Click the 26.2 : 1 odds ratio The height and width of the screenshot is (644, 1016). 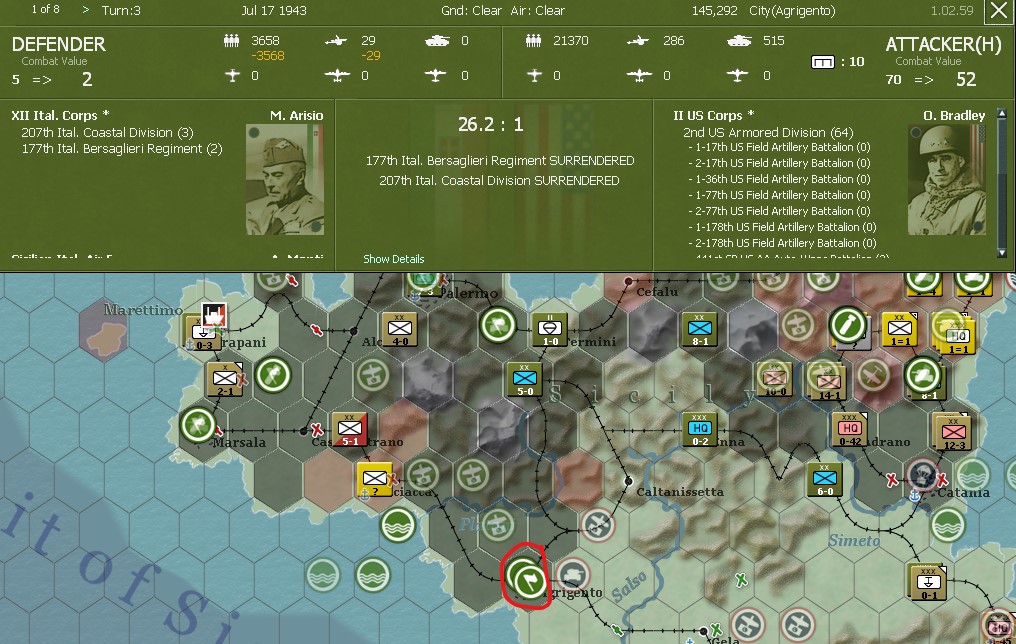point(491,124)
